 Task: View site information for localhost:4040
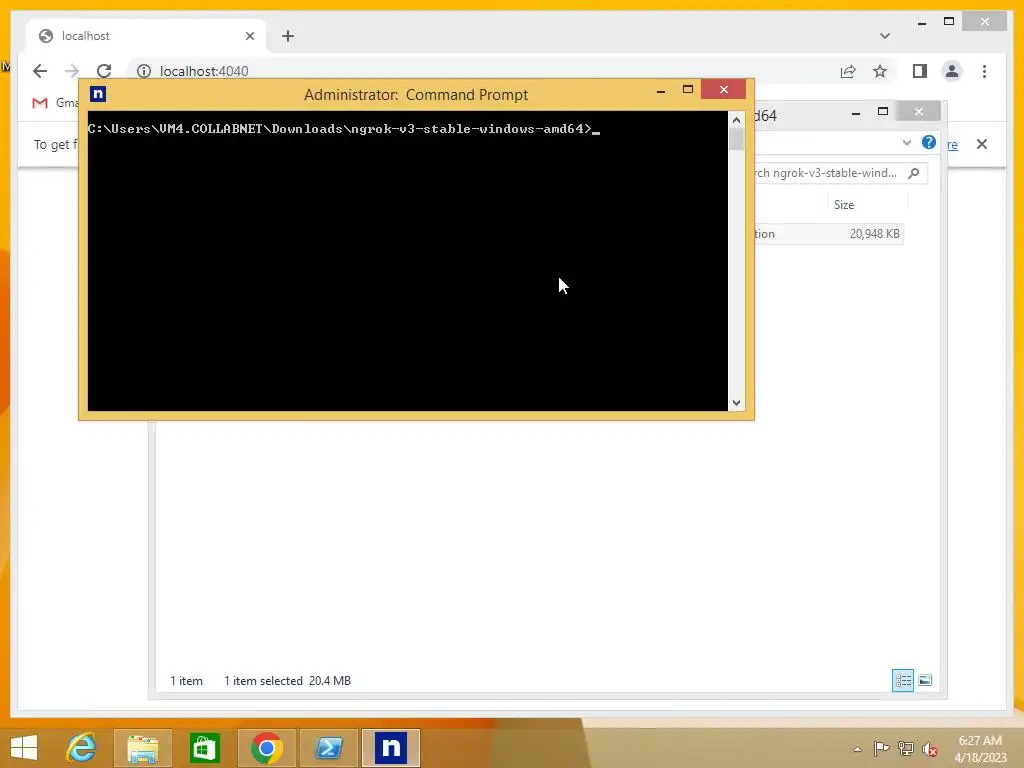pyautogui.click(x=144, y=71)
